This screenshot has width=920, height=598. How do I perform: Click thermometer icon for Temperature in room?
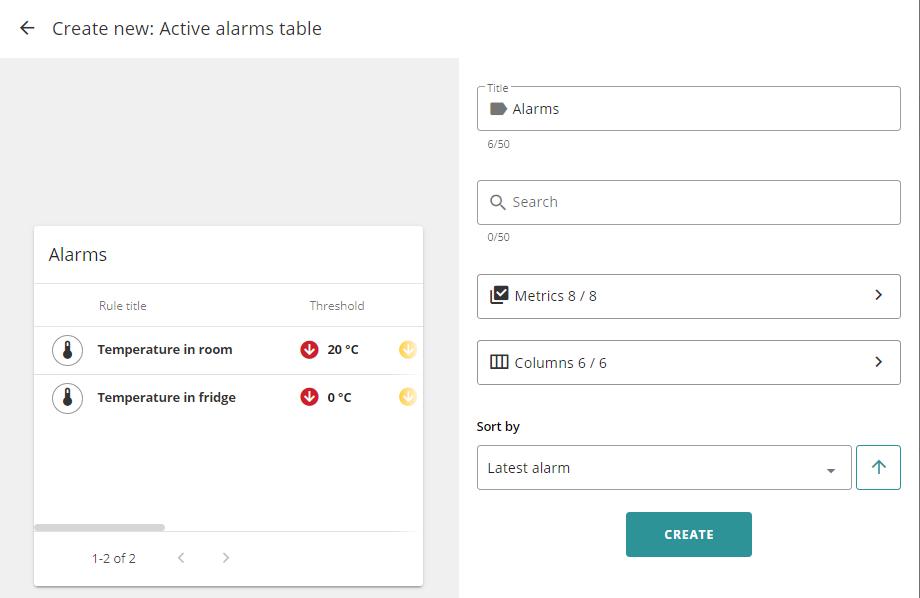point(67,350)
